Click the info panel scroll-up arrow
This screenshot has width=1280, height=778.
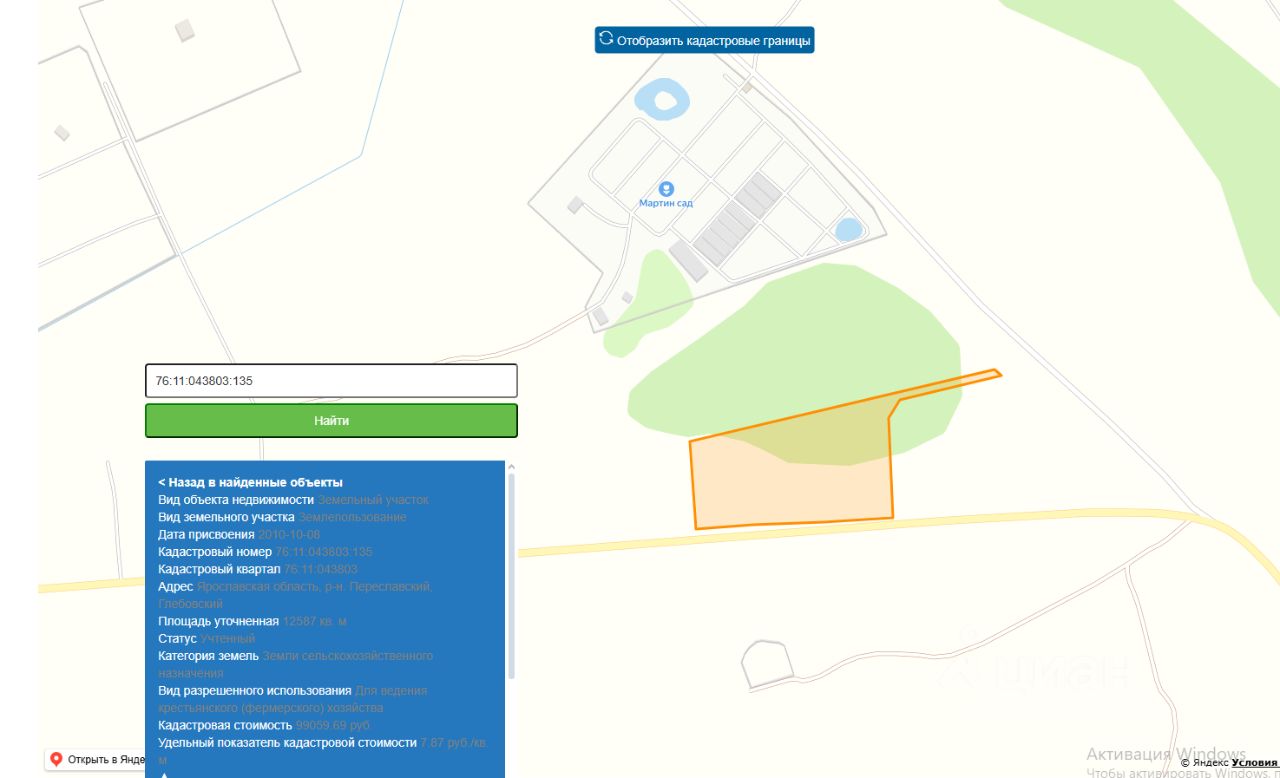tap(512, 467)
